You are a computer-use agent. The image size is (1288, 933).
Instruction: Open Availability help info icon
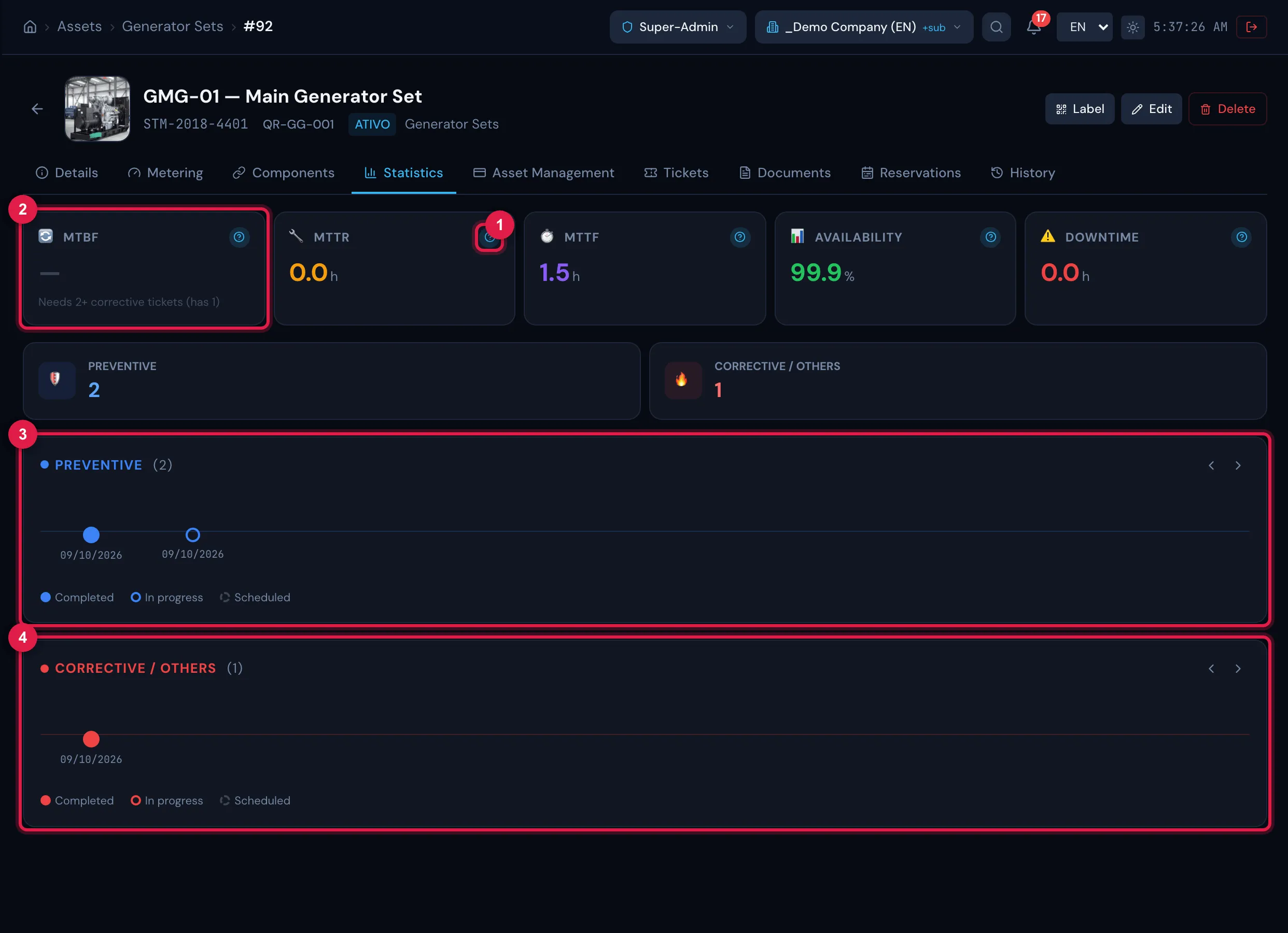[990, 237]
